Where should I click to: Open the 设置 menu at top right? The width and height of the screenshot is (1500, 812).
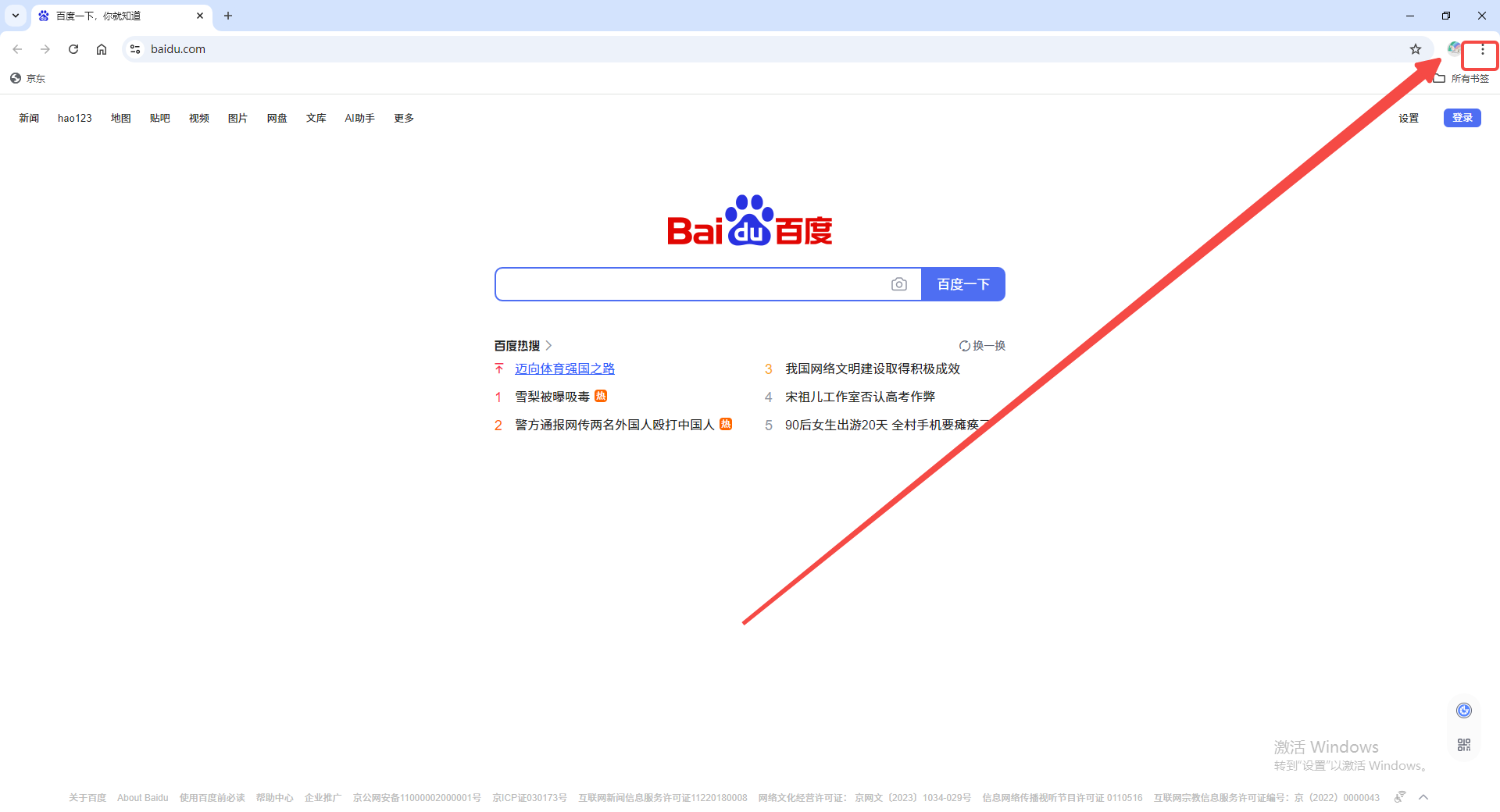pyautogui.click(x=1409, y=118)
